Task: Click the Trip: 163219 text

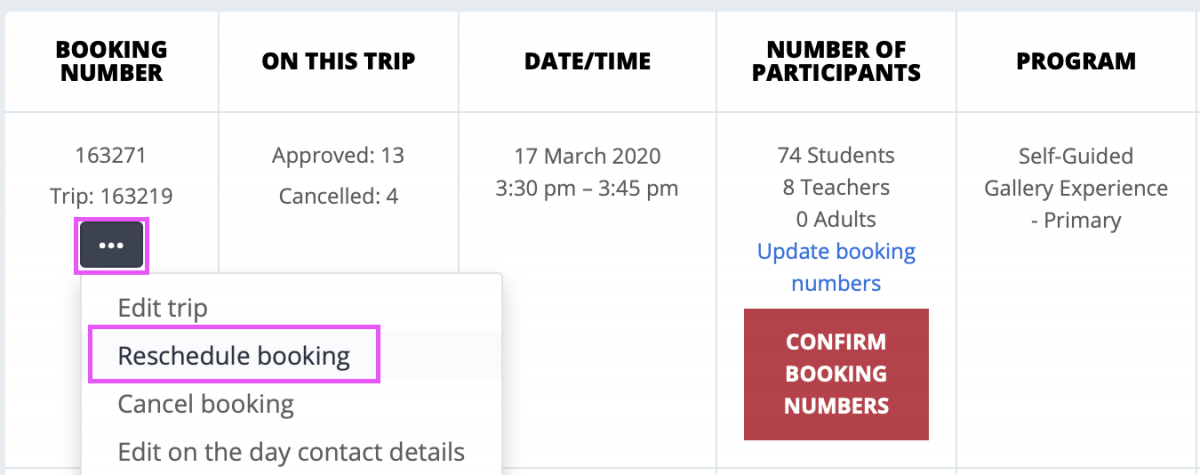Action: pyautogui.click(x=112, y=196)
